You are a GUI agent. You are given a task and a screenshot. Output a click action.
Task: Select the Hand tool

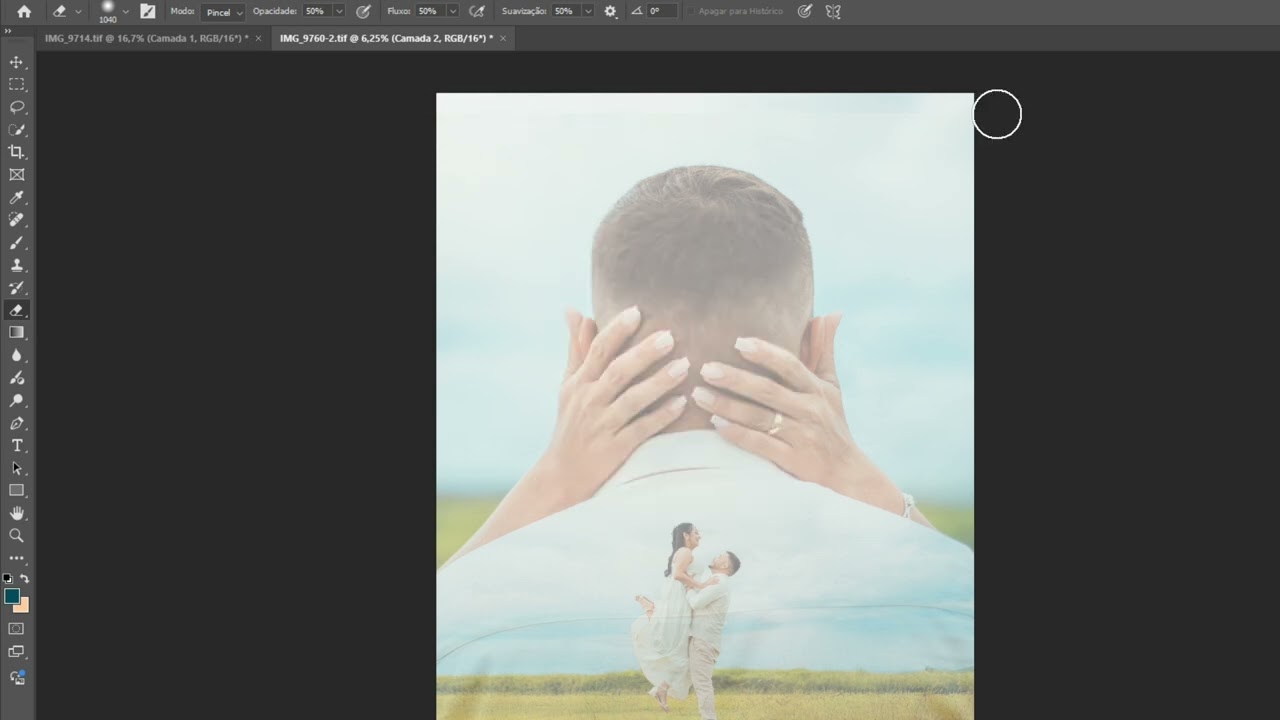point(16,513)
